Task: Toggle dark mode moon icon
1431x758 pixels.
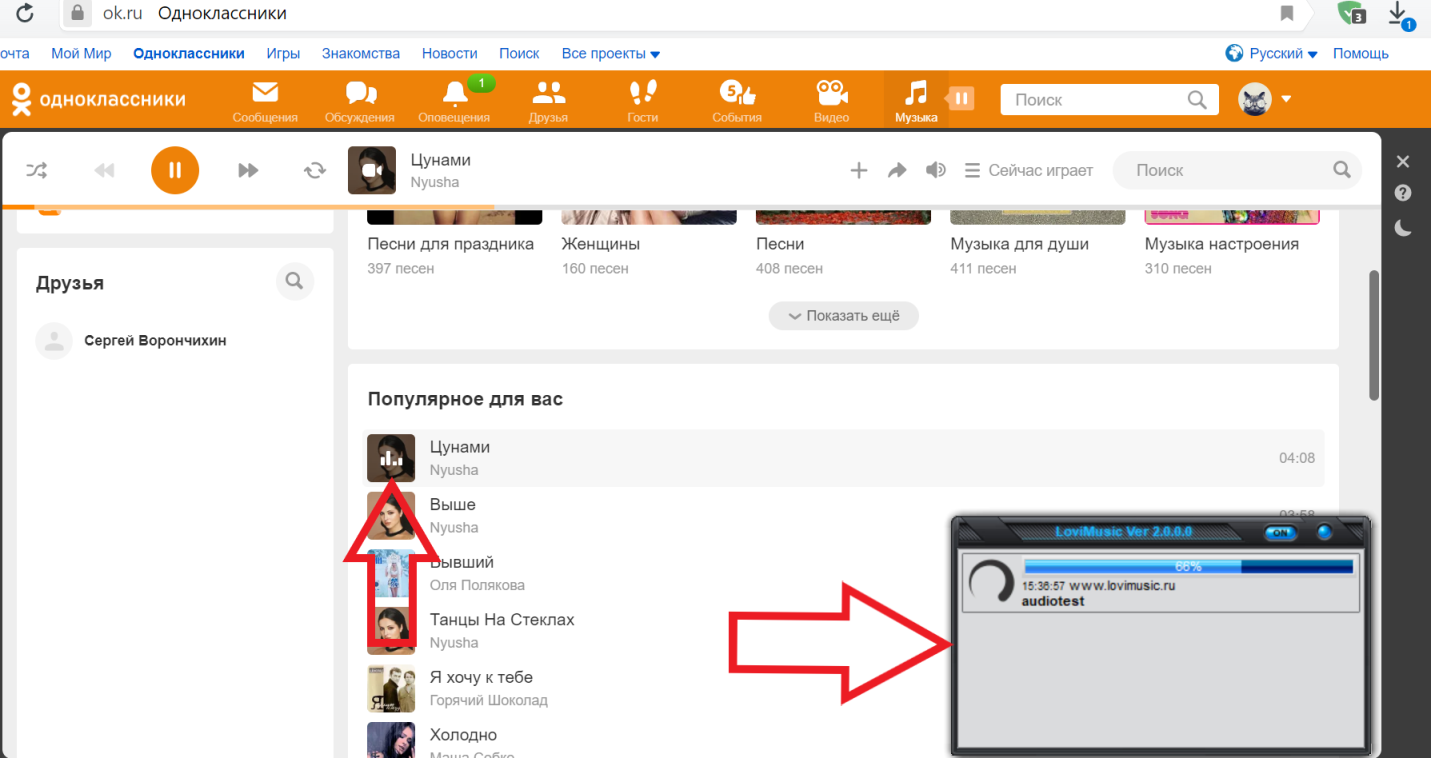Action: click(x=1403, y=228)
